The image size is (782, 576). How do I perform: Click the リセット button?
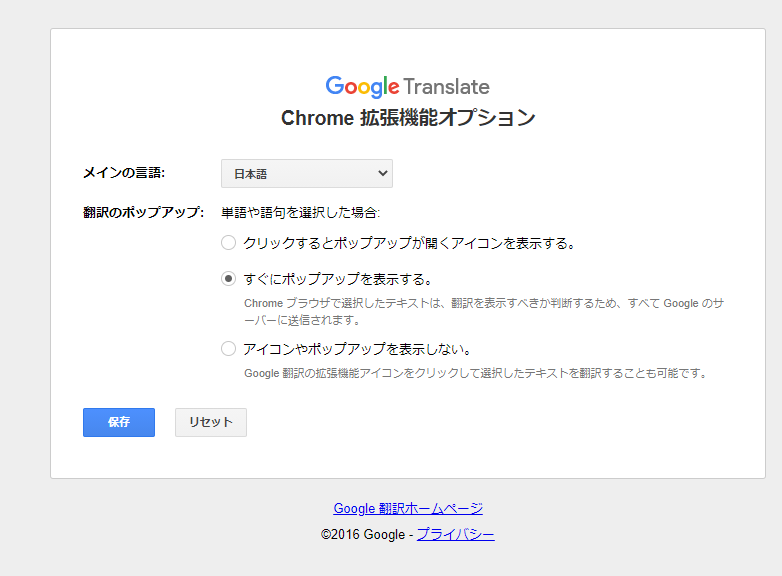[x=211, y=422]
